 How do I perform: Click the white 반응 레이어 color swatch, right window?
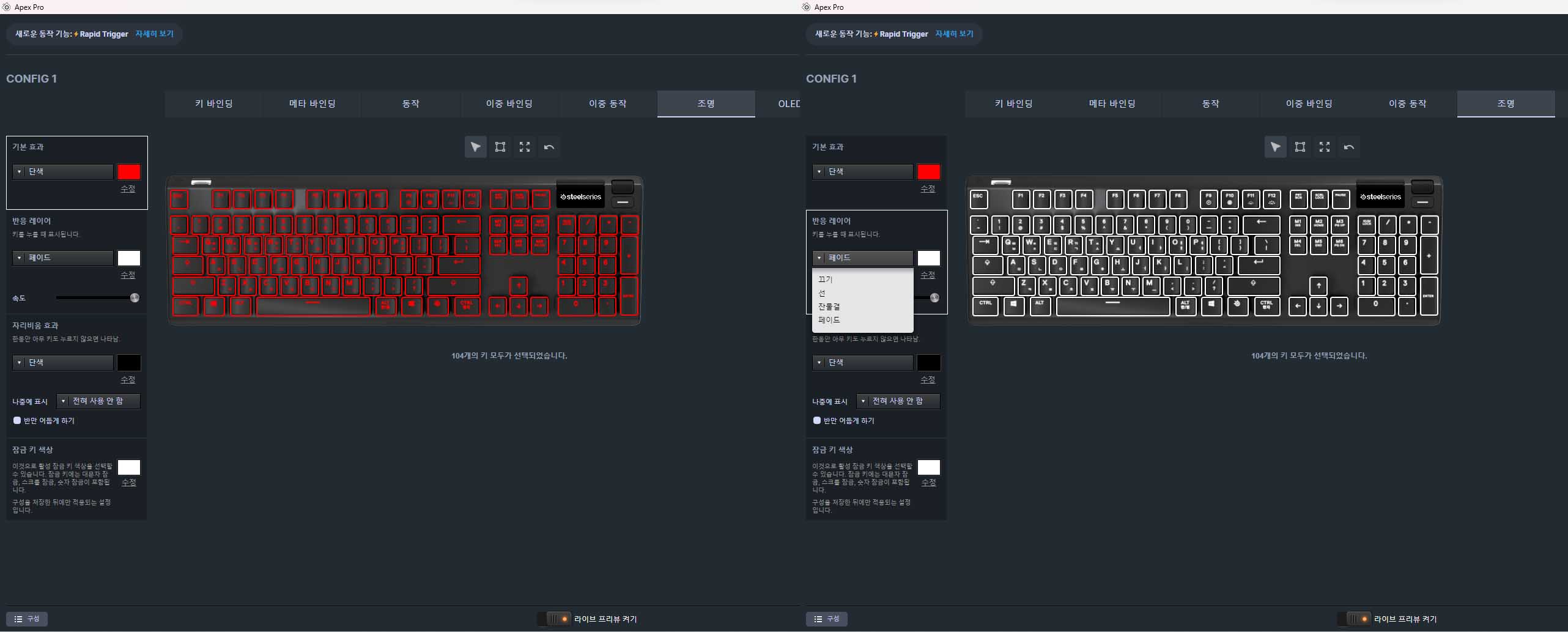[x=928, y=258]
